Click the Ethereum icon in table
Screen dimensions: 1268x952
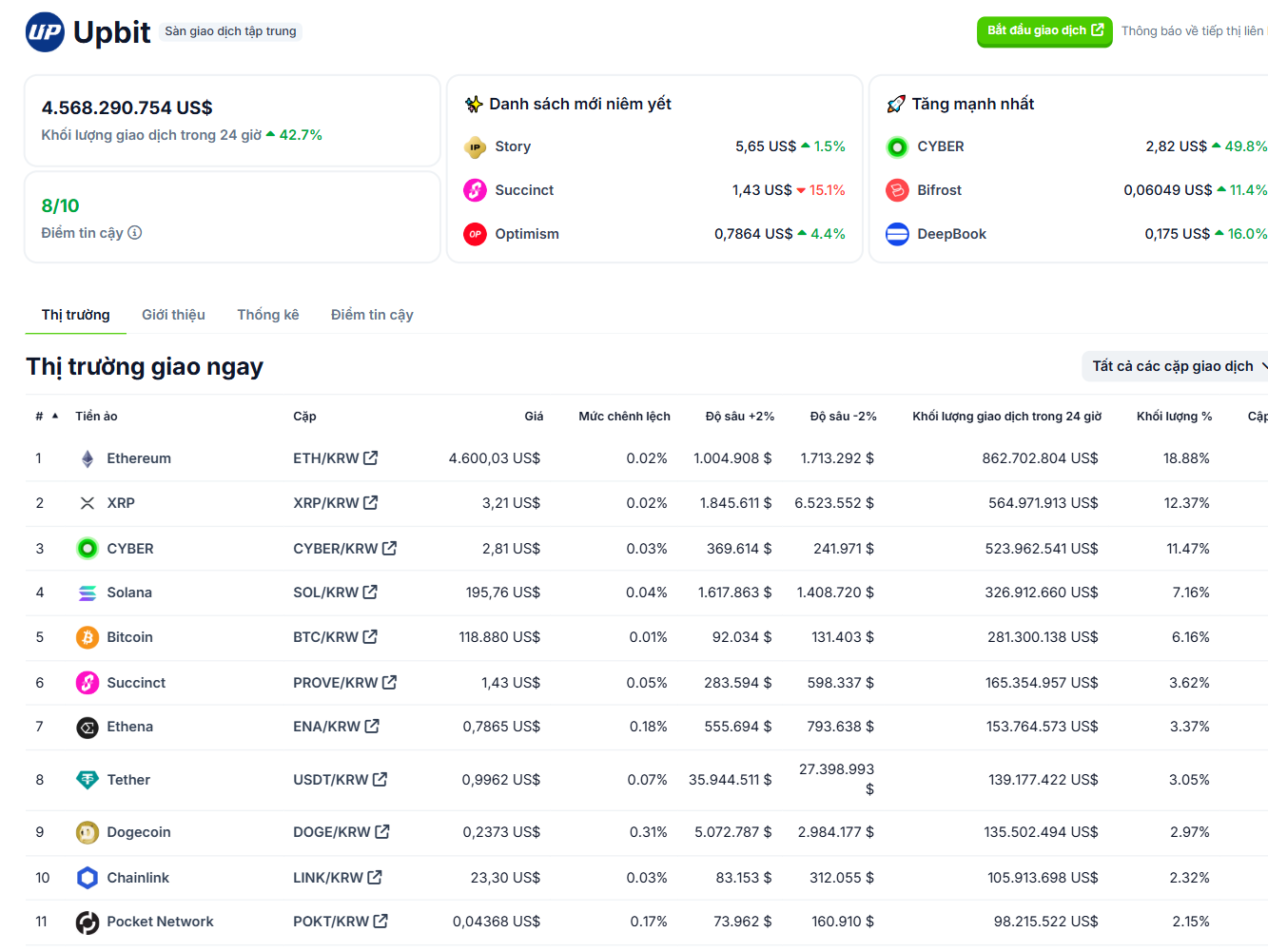pos(88,459)
